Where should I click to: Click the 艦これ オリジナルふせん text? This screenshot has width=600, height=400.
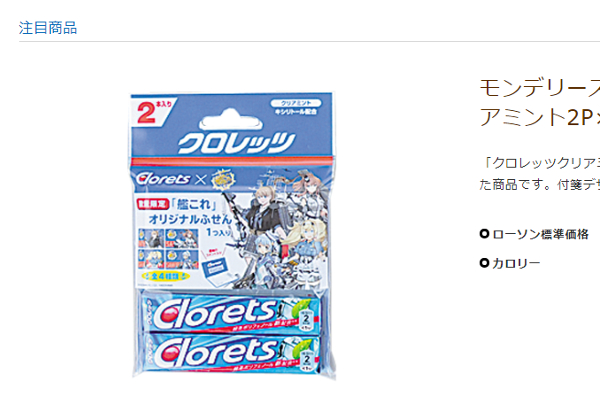pos(190,212)
